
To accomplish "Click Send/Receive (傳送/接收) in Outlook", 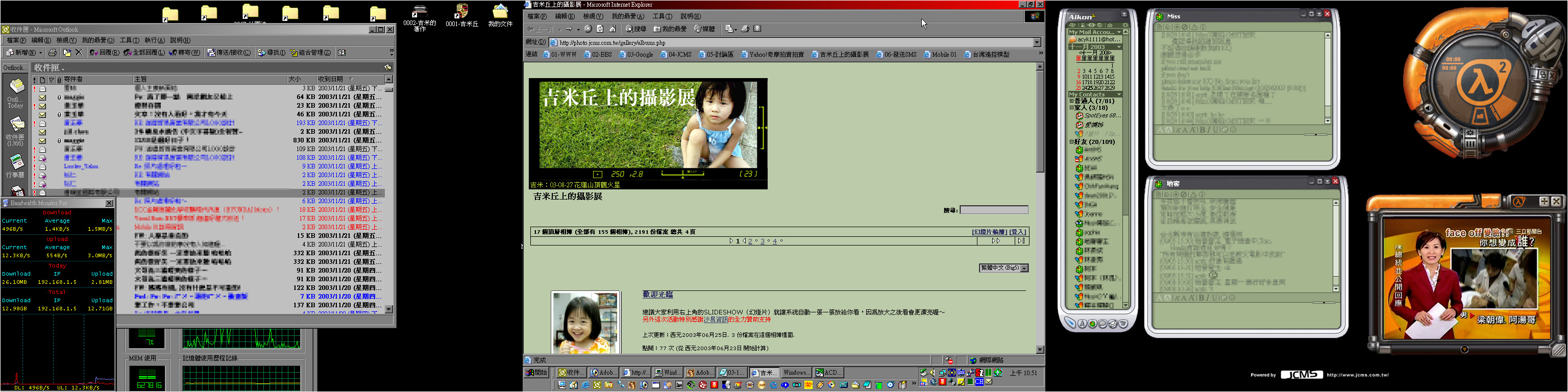I will click(x=229, y=53).
